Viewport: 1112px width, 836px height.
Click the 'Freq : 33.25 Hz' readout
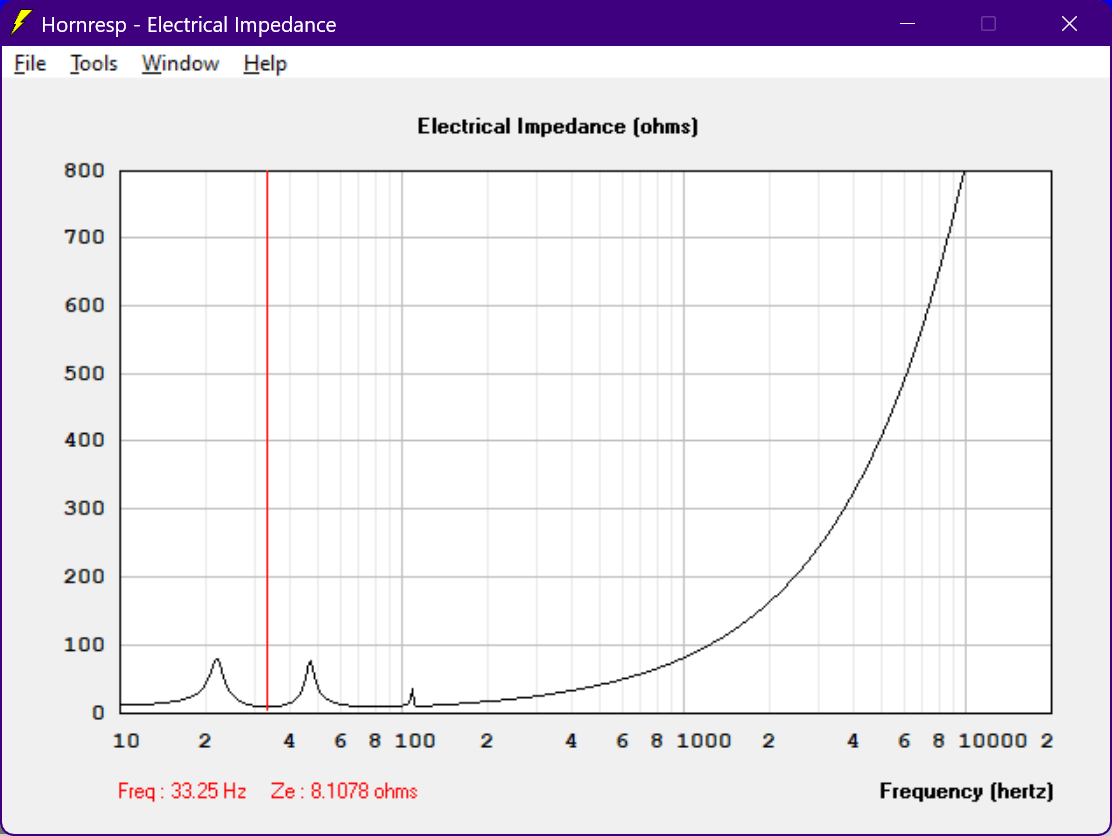coord(182,791)
